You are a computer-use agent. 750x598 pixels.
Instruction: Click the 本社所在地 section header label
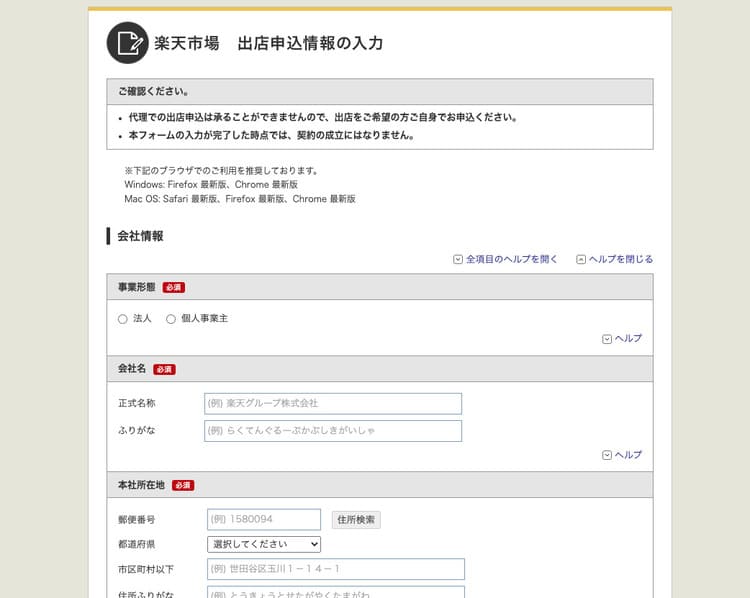pyautogui.click(x=141, y=485)
